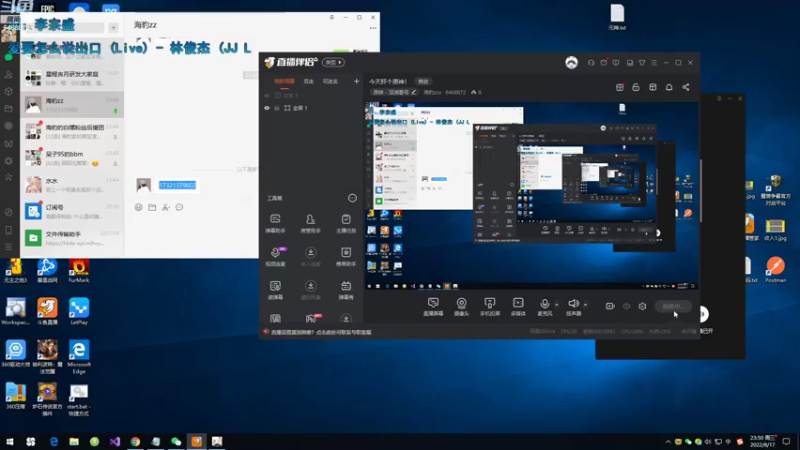Open chat history bubble icon in WeChat
Viewport: 800px width, 450px height.
tap(179, 207)
